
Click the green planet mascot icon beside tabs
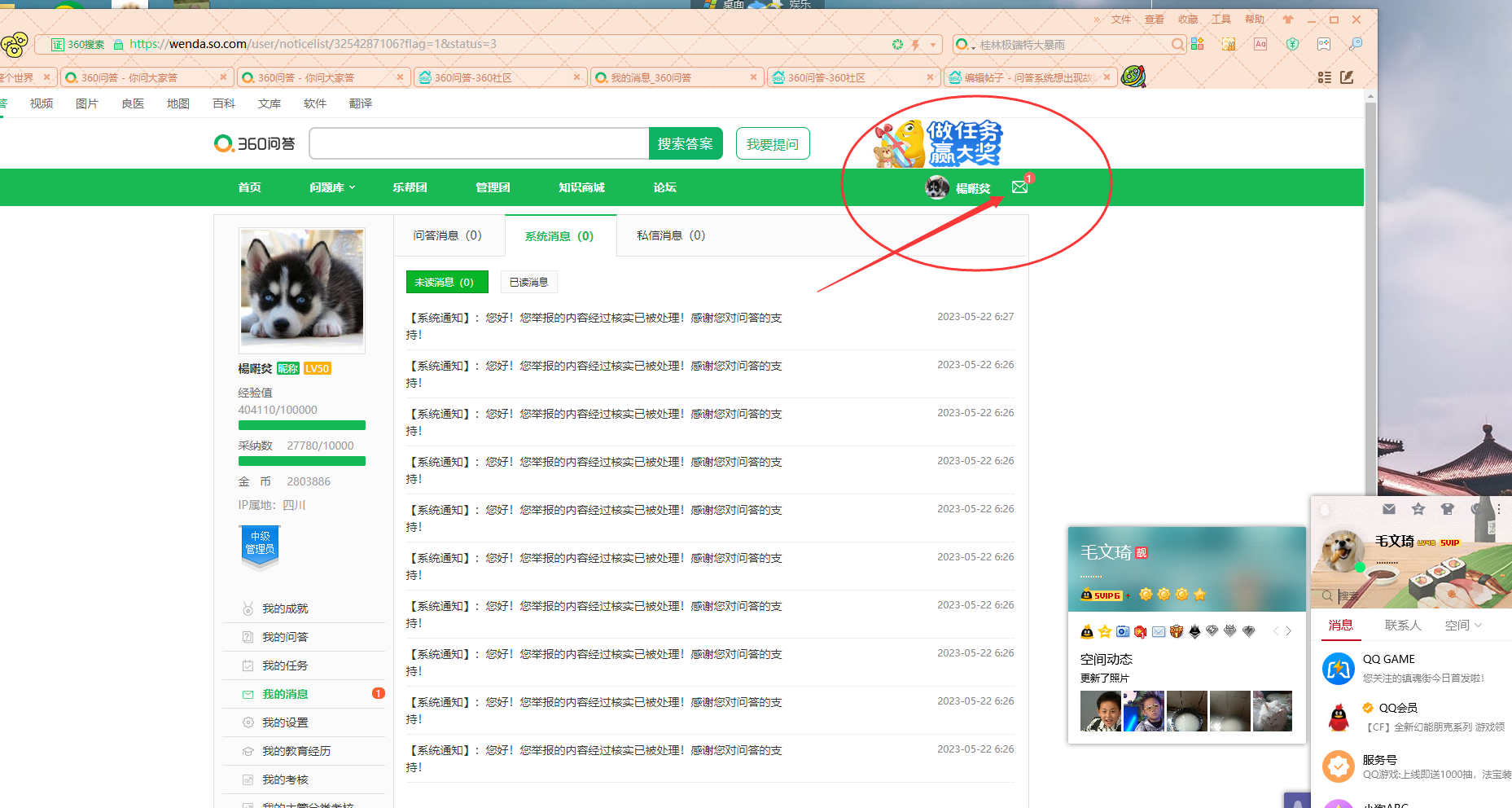[x=1133, y=77]
